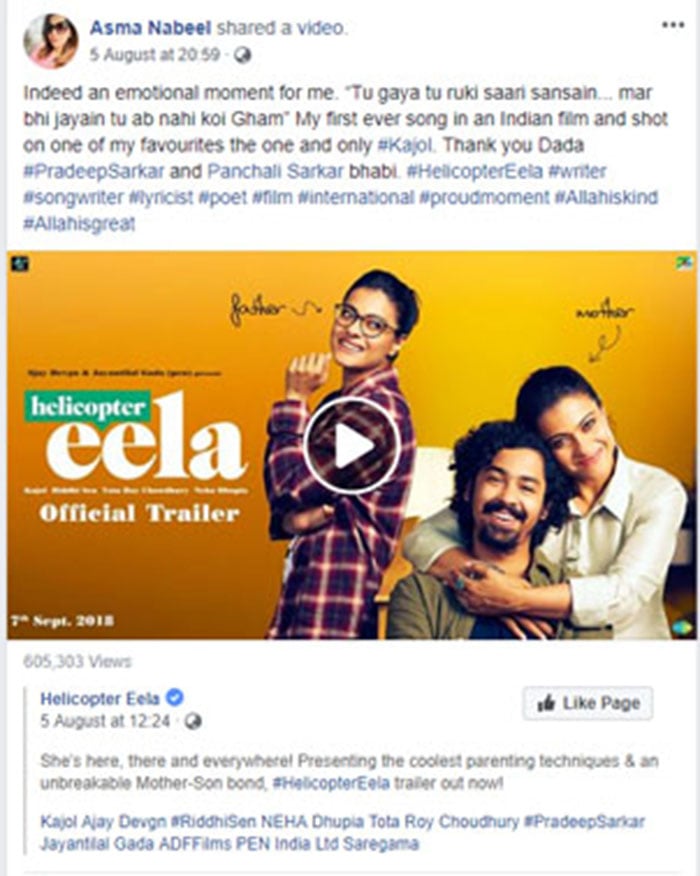Open Asma Nabeel's profile name link

tap(150, 27)
